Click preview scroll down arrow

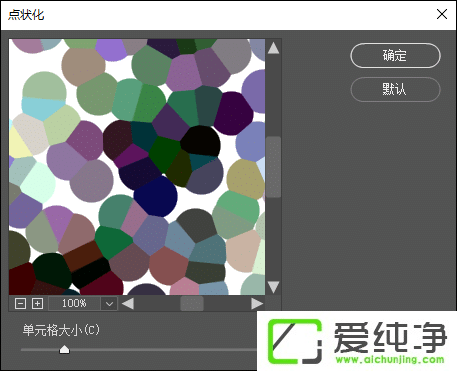(x=273, y=287)
